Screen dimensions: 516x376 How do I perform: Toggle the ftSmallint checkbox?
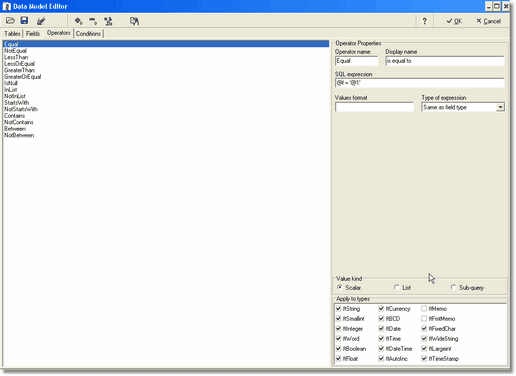tap(338, 319)
